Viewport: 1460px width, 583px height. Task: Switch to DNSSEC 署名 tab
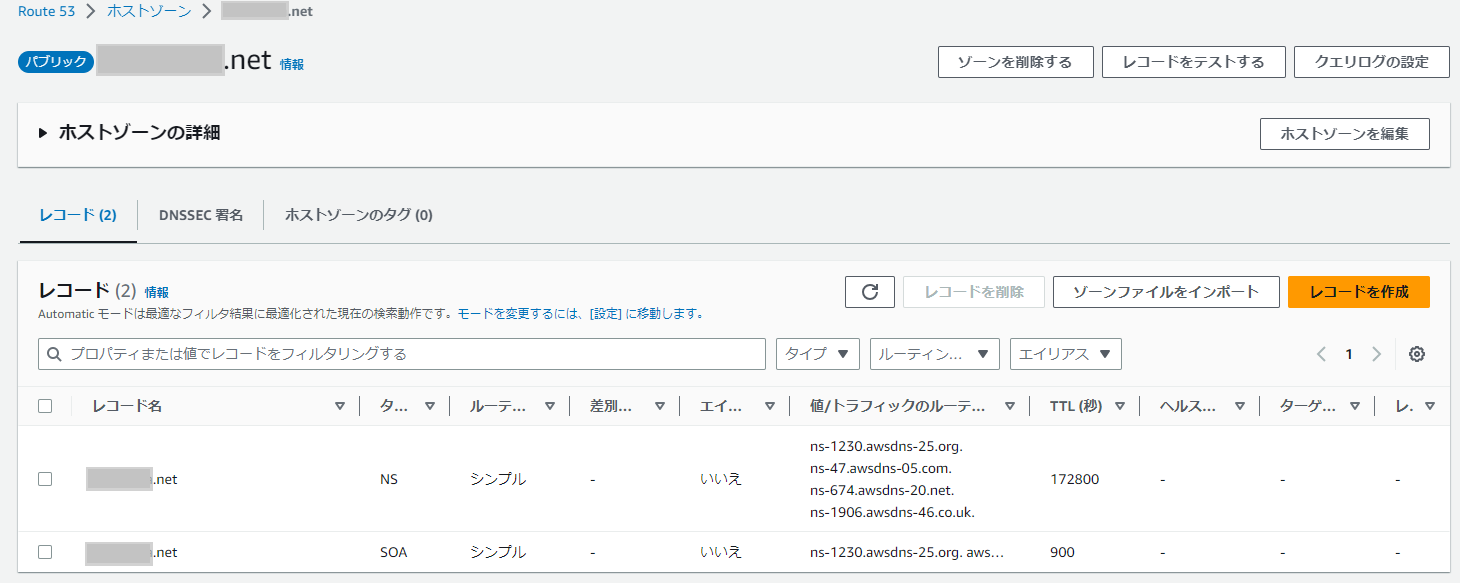click(x=201, y=215)
